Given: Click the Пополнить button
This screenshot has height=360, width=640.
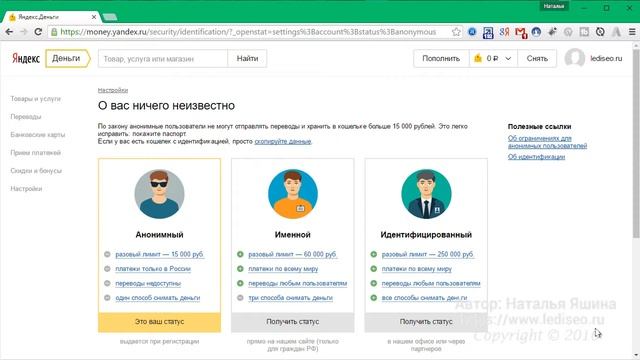Looking at the screenshot, I should [441, 58].
